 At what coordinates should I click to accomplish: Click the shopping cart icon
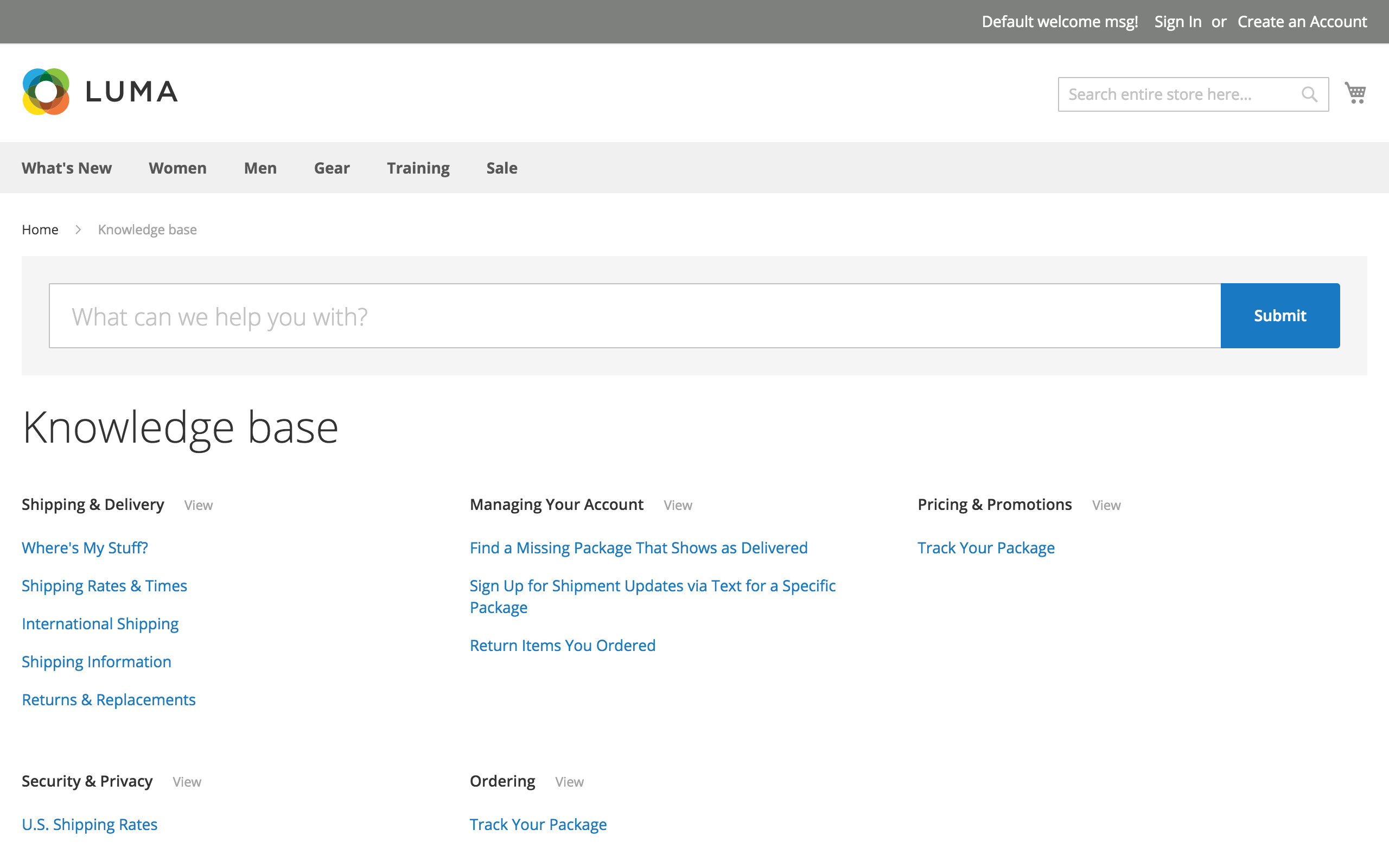tap(1356, 92)
